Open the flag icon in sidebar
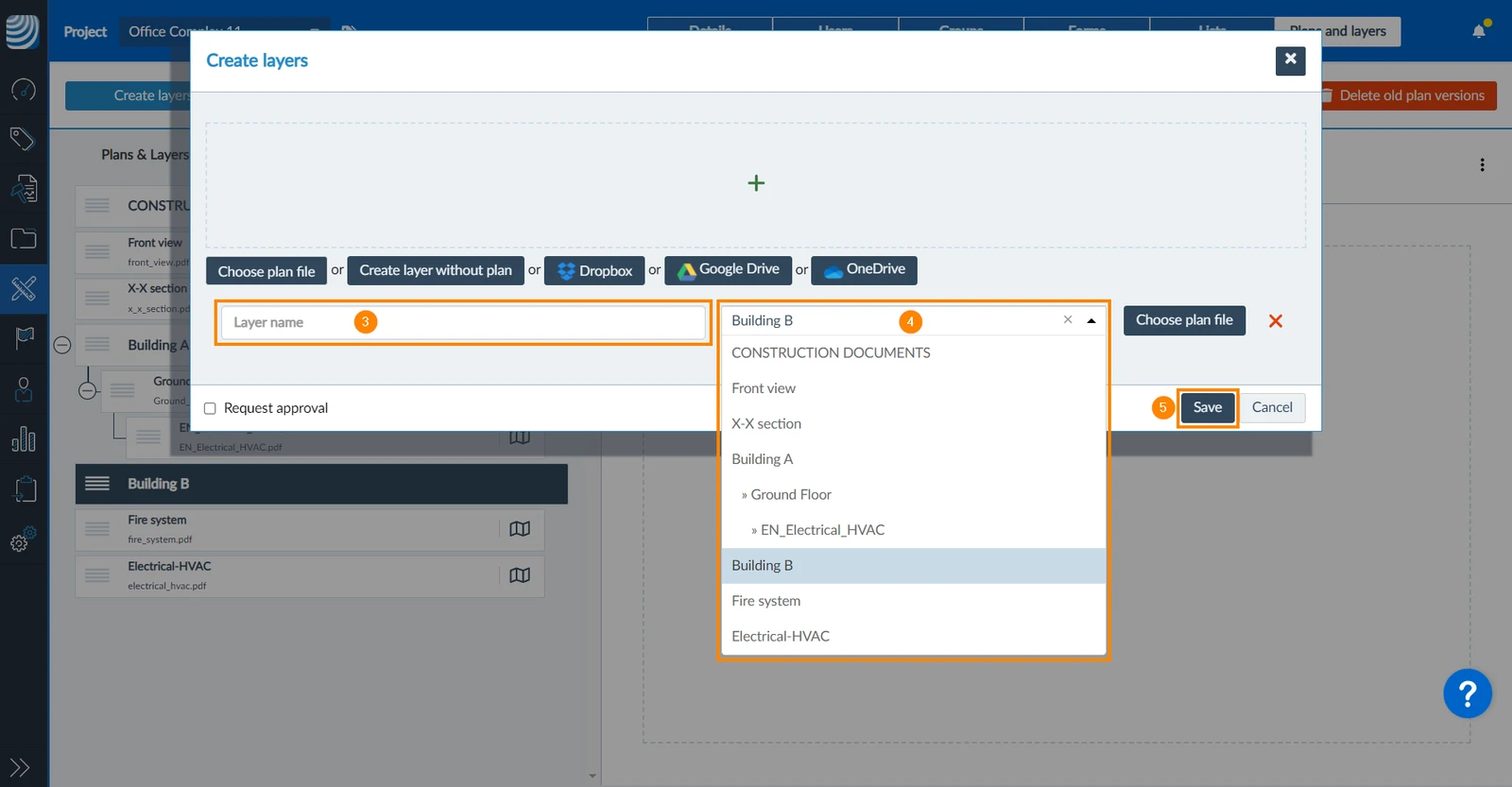 24,337
